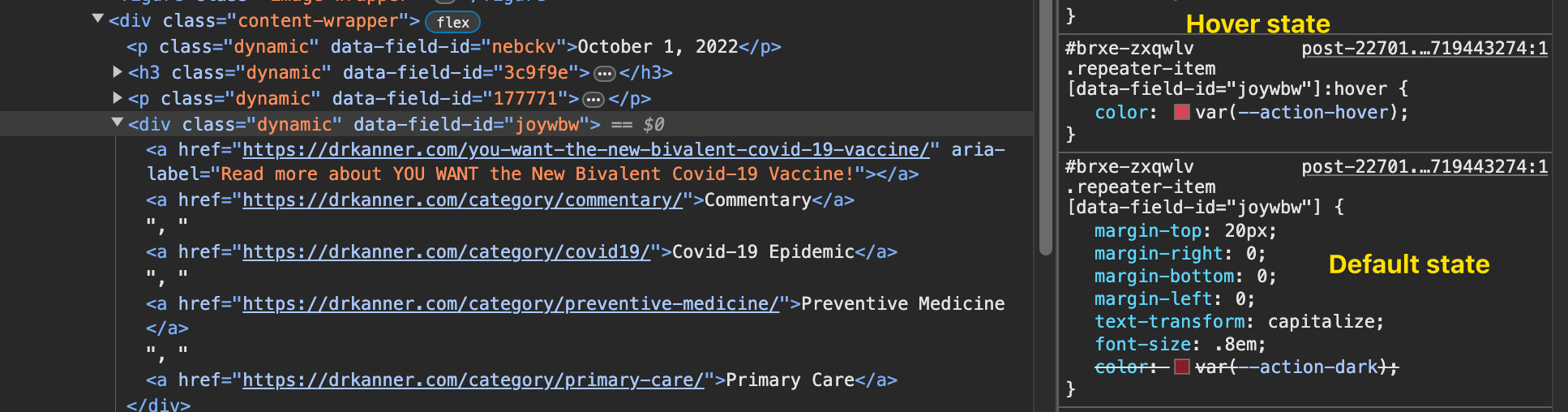Open the action-hover color swatch
This screenshot has width=1568, height=412.
pyautogui.click(x=1182, y=112)
